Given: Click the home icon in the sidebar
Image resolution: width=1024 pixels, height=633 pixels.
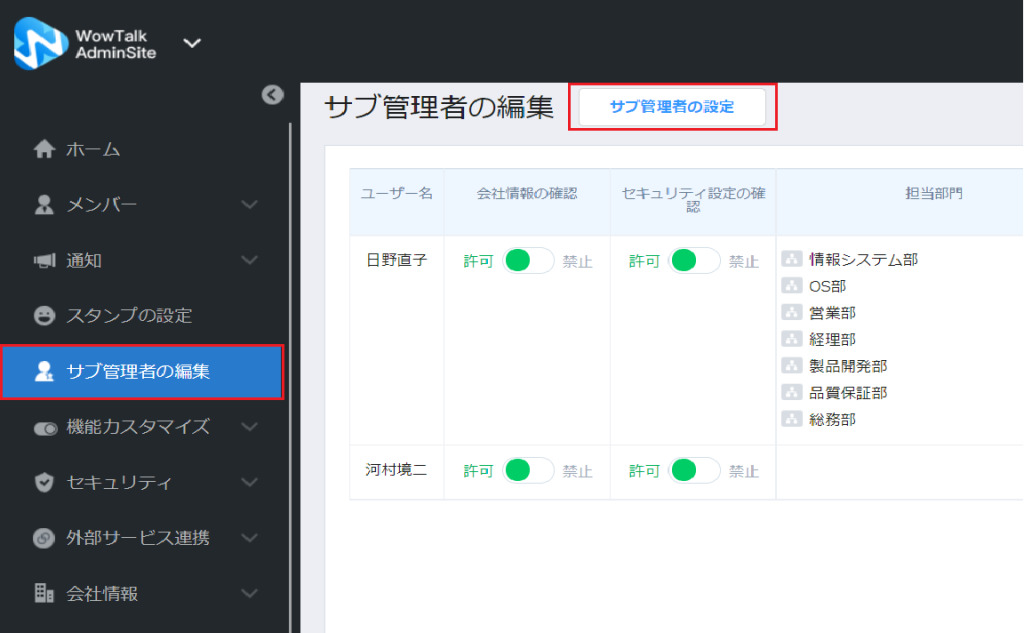Looking at the screenshot, I should 44,149.
